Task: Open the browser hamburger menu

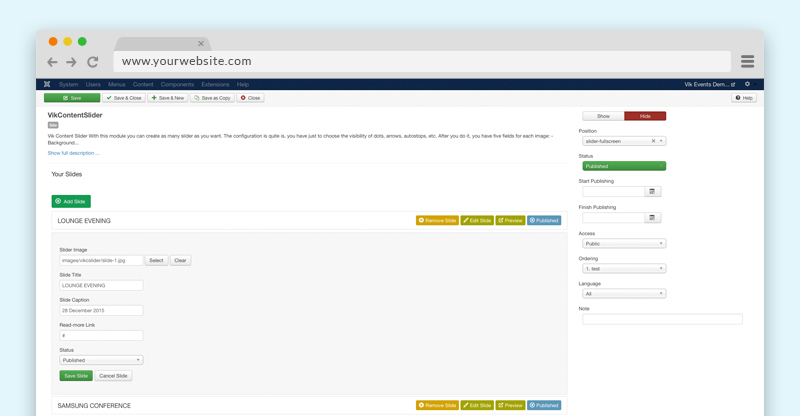Action: pyautogui.click(x=747, y=61)
